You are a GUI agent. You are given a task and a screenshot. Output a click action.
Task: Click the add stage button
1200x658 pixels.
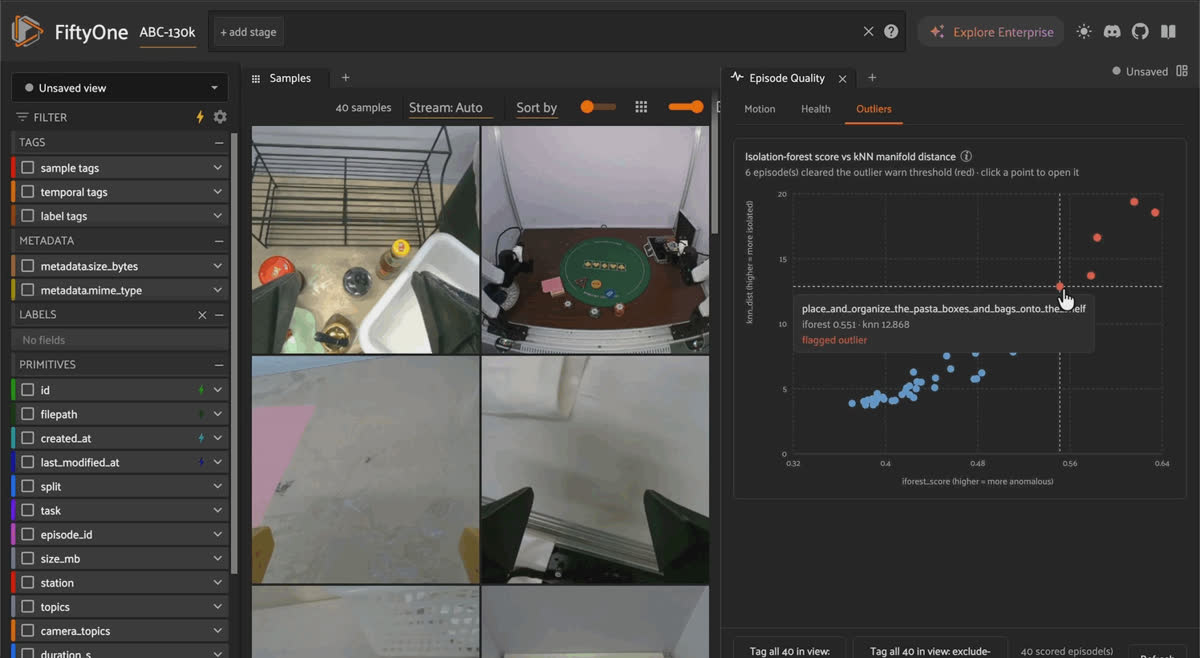click(248, 32)
